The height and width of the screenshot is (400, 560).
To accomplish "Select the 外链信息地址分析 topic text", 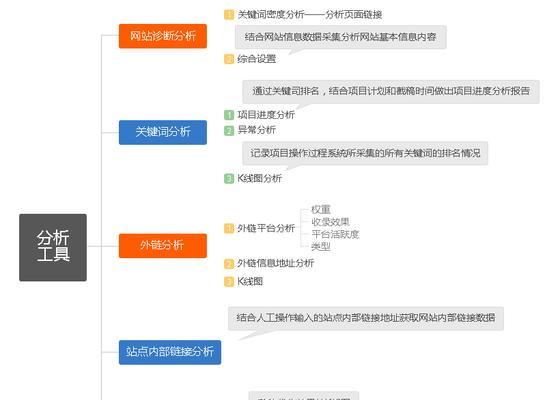I will pos(275,263).
